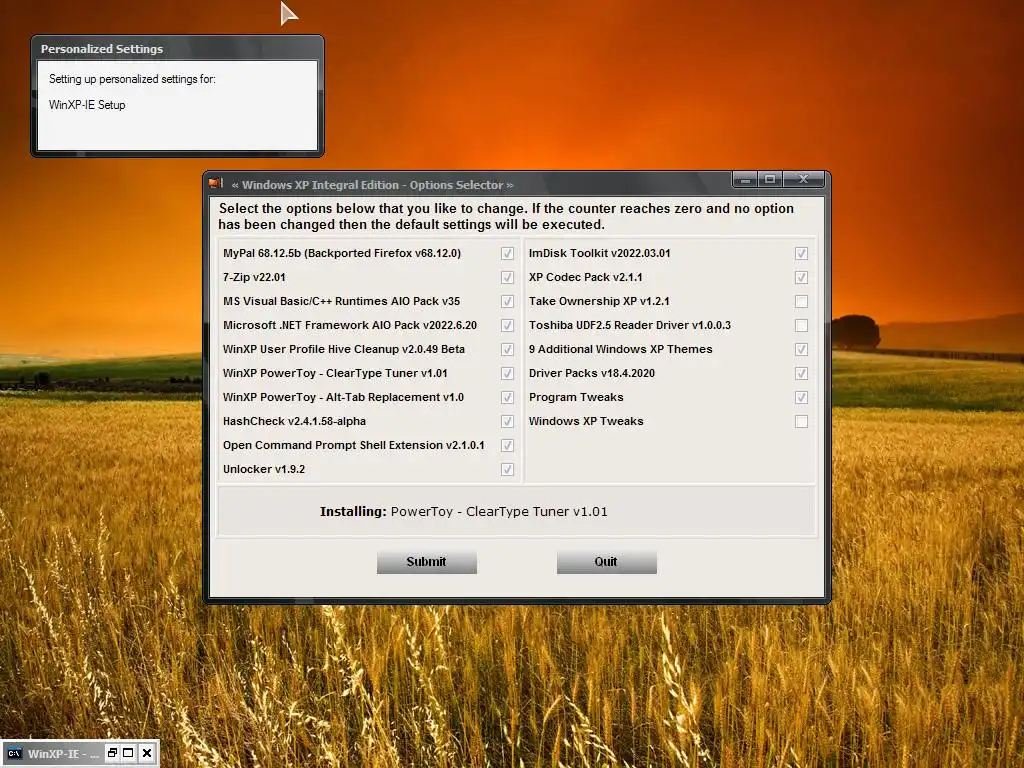Click the 'Program Tweaks' label
1024x768 pixels.
click(576, 397)
